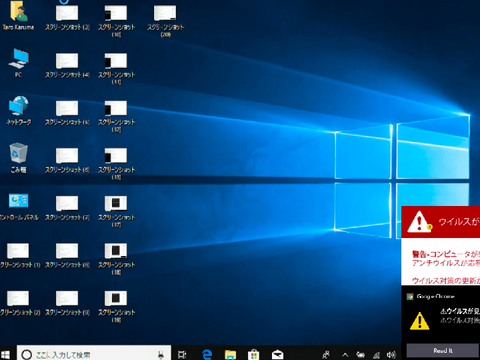Select スクリーンショット (11) file
This screenshot has width=480, height=360.
pyautogui.click(x=116, y=68)
